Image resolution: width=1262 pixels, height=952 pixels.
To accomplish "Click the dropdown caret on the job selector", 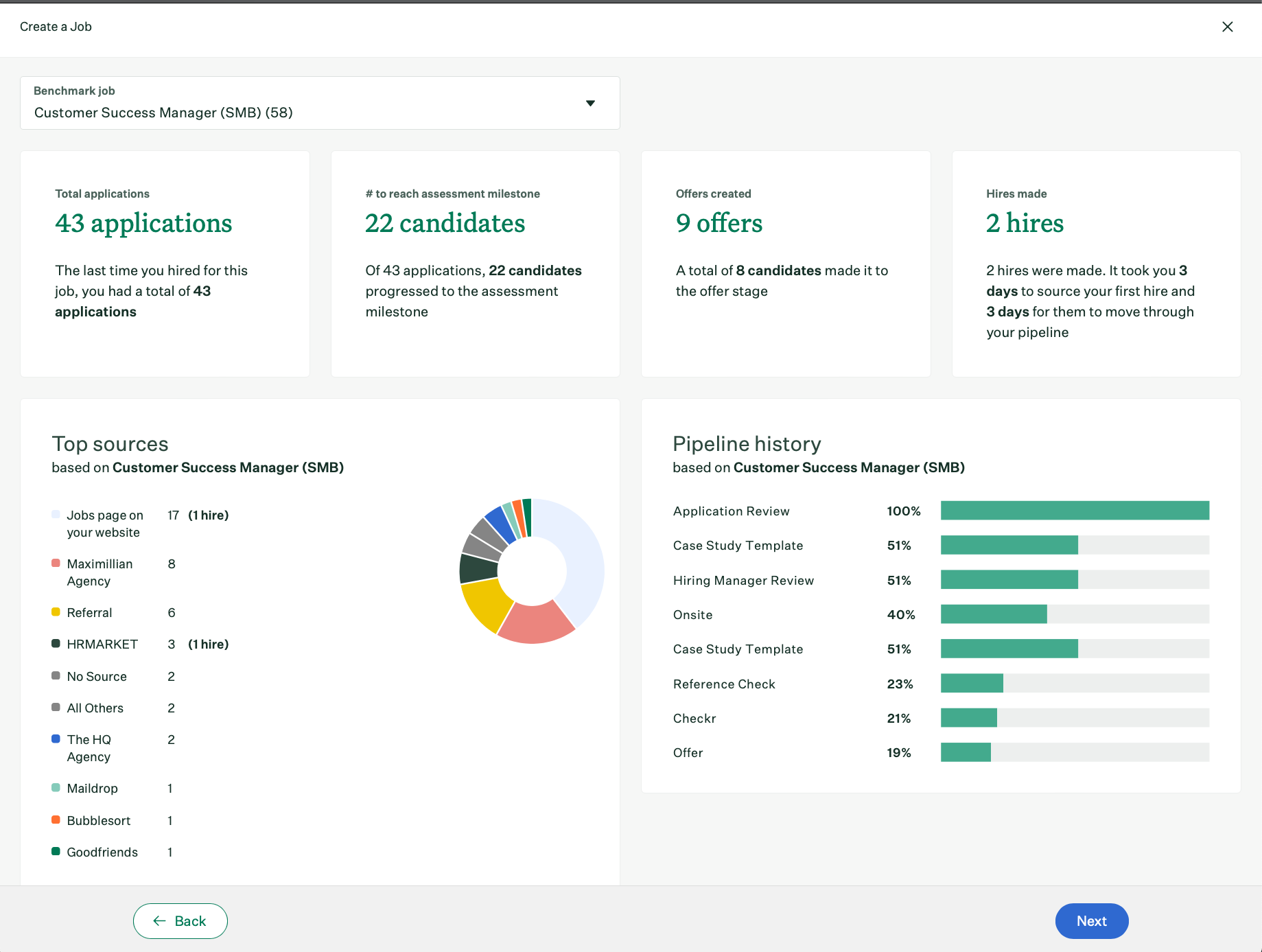I will (590, 103).
